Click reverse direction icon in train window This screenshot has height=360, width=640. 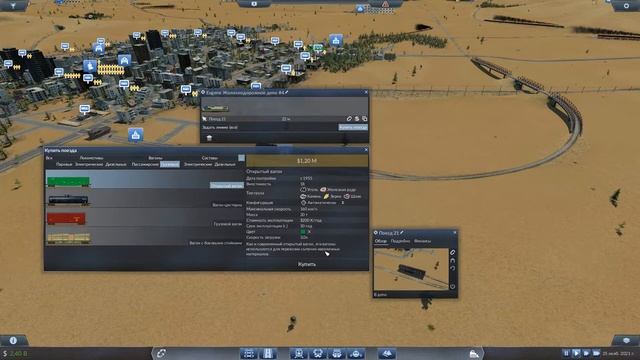pyautogui.click(x=453, y=268)
